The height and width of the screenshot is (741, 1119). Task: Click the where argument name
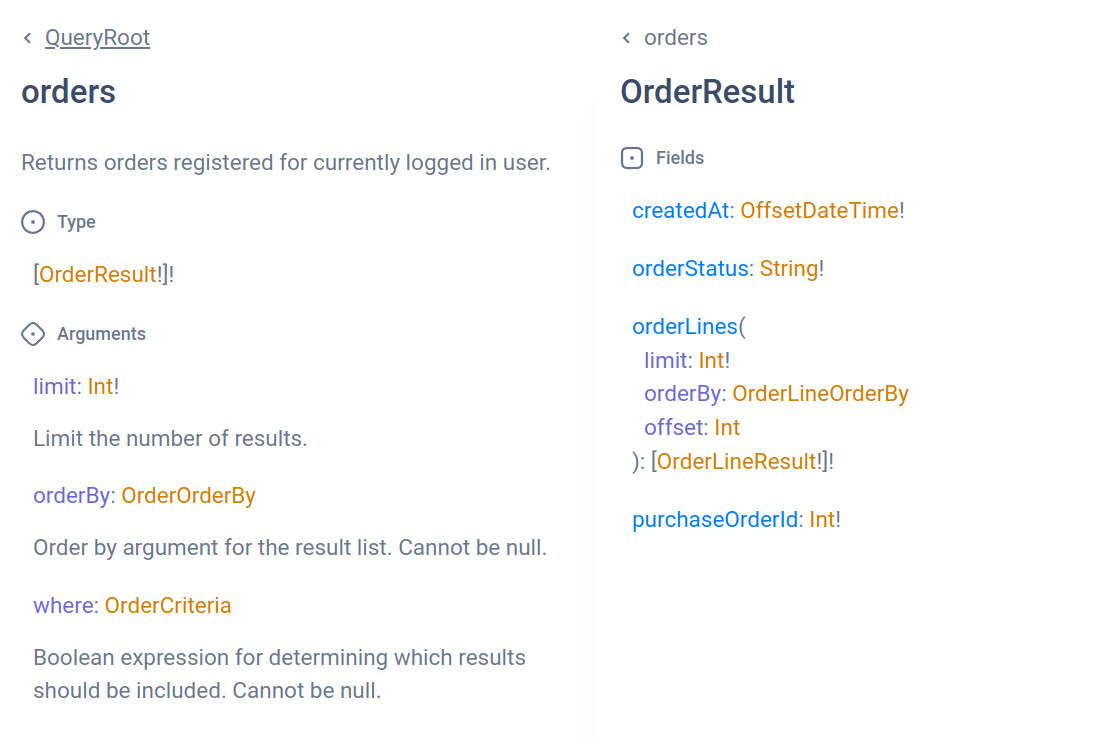pos(64,605)
